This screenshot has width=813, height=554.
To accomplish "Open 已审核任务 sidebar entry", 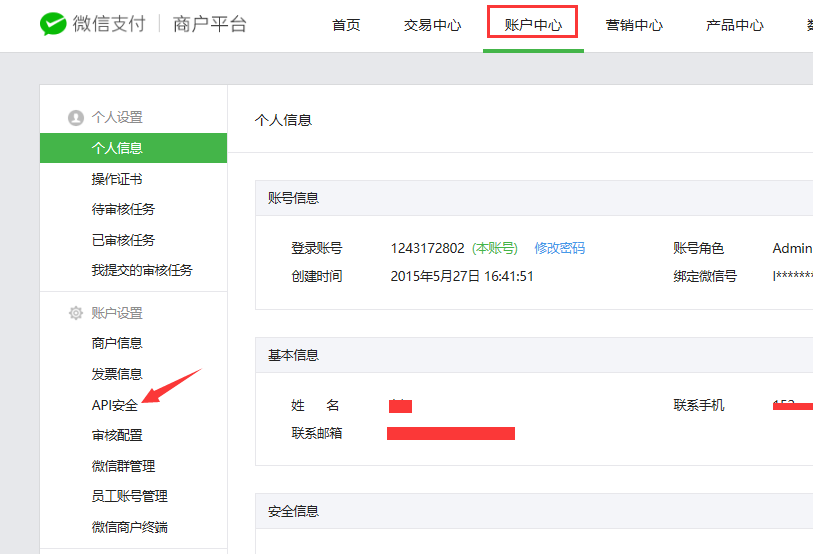I will point(123,240).
